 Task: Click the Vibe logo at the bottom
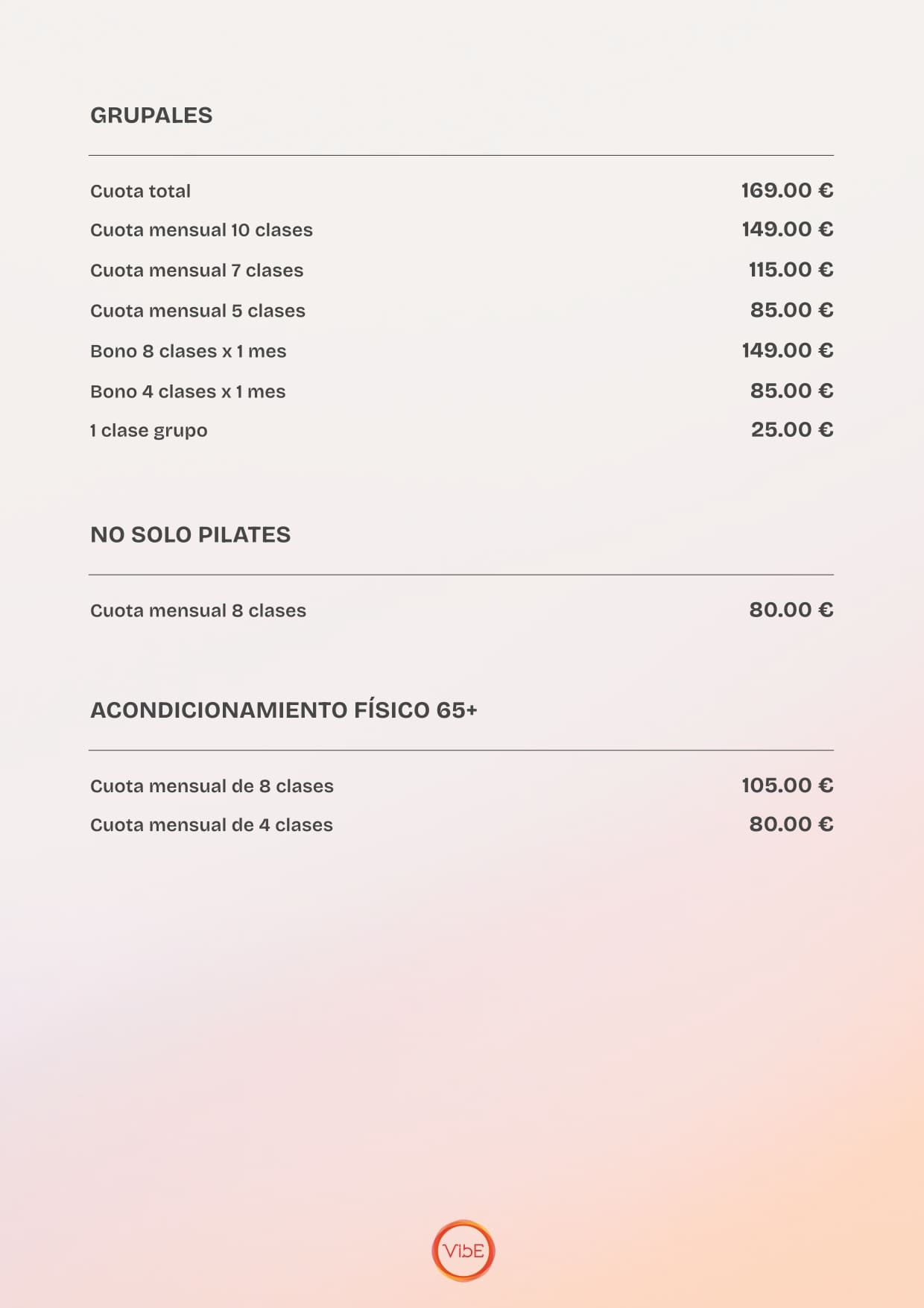click(463, 1251)
